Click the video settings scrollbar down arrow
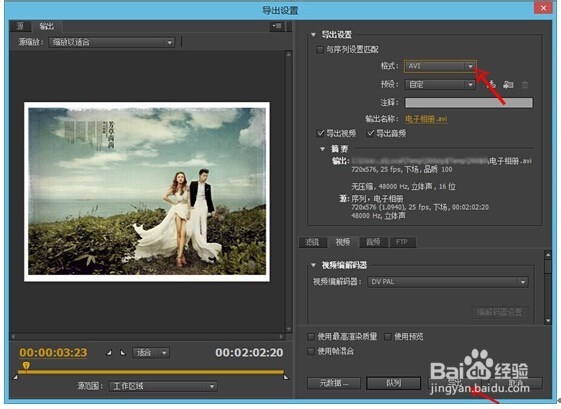Image resolution: width=561 pixels, height=409 pixels. tap(548, 321)
